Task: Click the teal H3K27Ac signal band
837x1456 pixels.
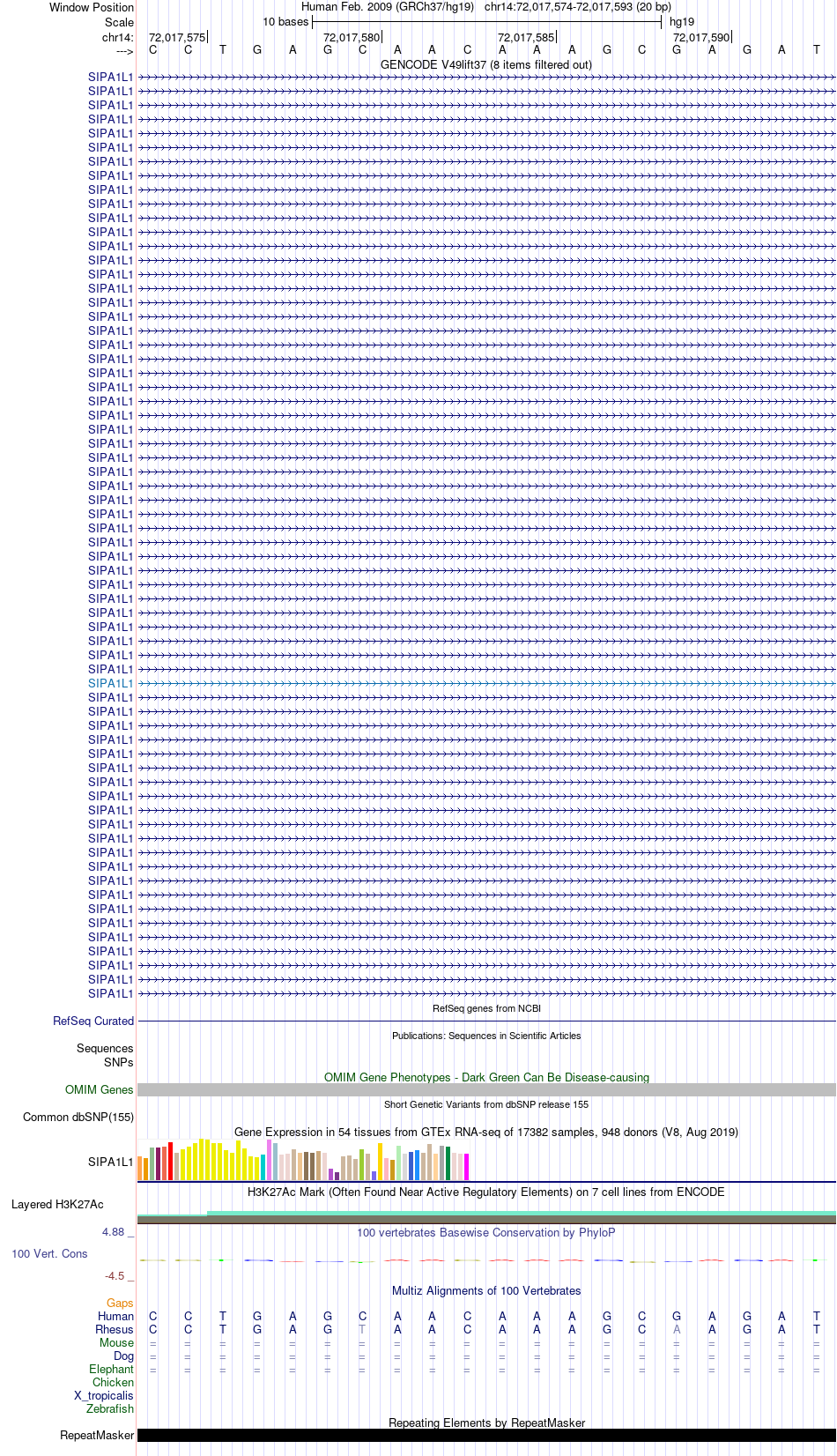Action: 522,1214
